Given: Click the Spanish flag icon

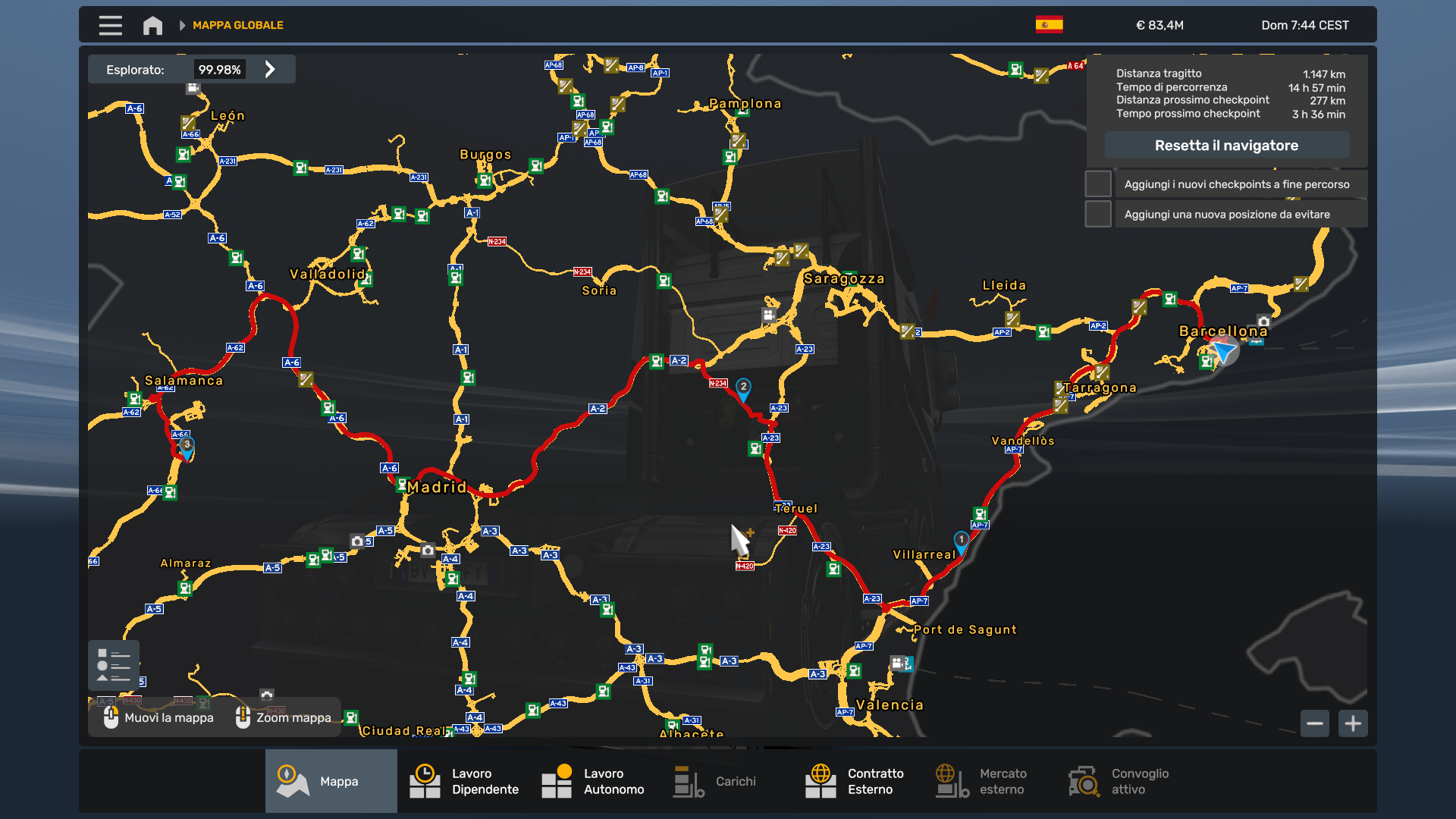Looking at the screenshot, I should (1049, 25).
